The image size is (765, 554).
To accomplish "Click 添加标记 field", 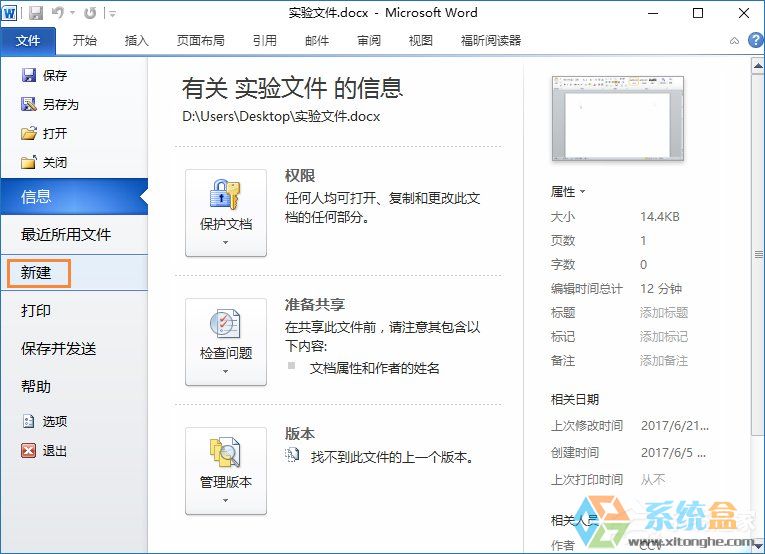I will tap(664, 336).
